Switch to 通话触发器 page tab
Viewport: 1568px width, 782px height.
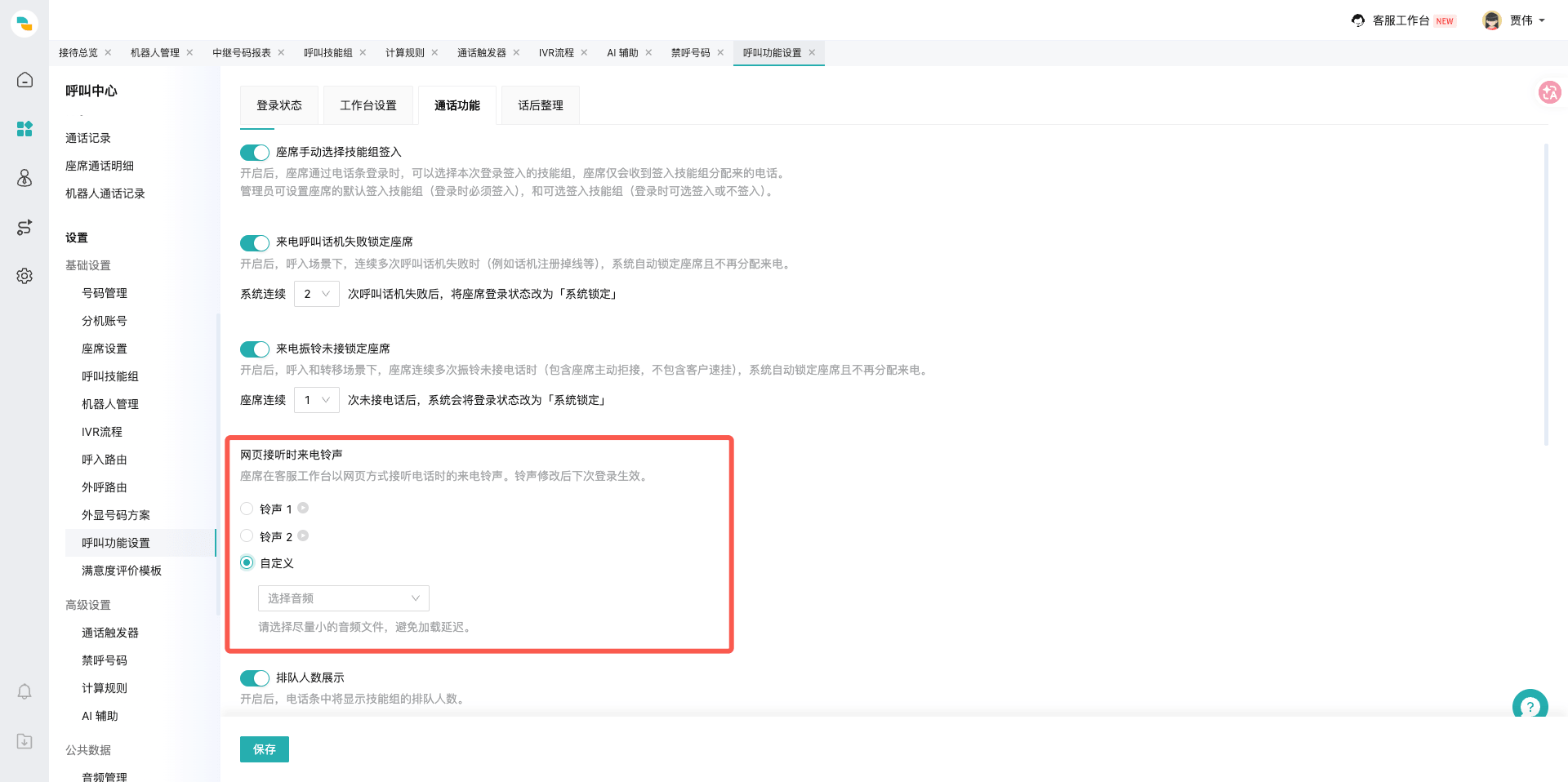pos(482,52)
